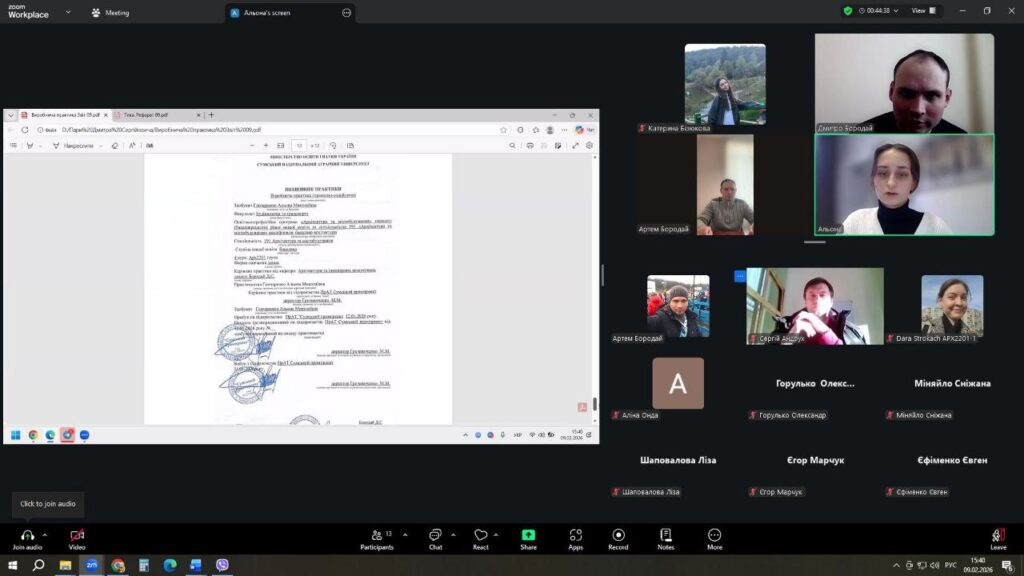Open Zoom Workplace dropdown chevron

(x=68, y=13)
